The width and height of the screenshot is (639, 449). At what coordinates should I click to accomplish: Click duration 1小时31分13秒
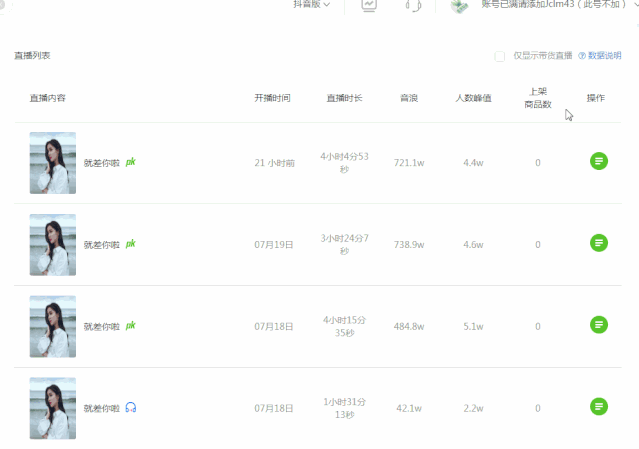[x=344, y=408]
